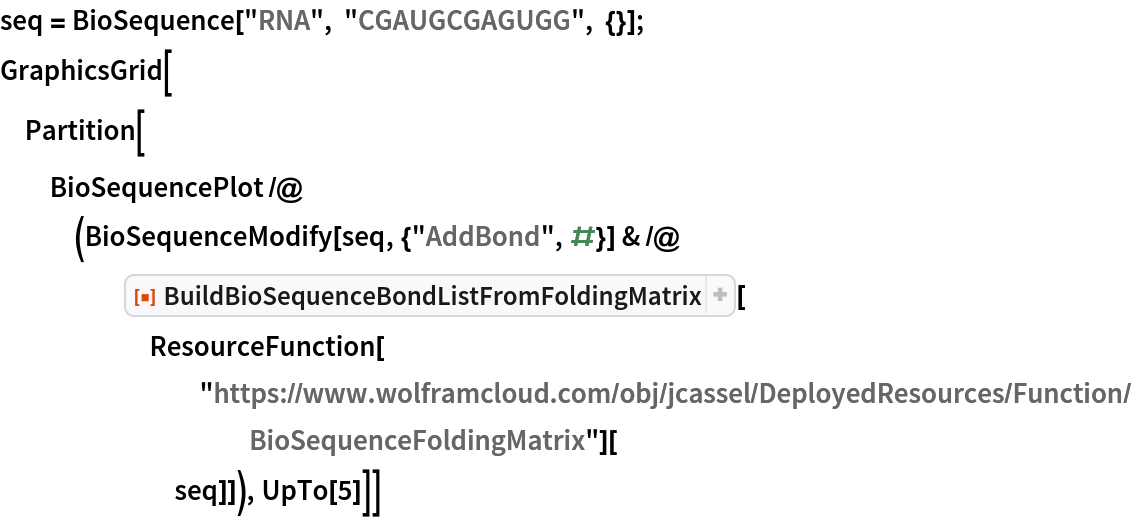Click the Partition function name

point(80,131)
